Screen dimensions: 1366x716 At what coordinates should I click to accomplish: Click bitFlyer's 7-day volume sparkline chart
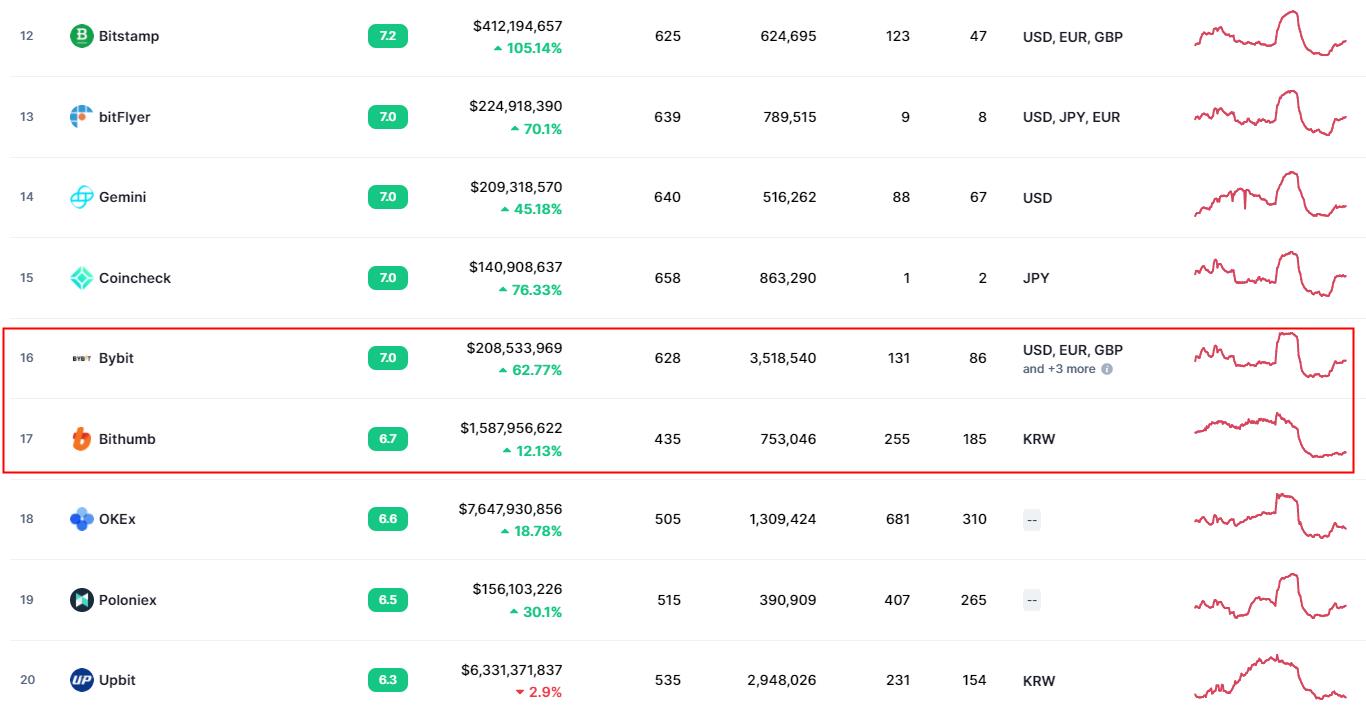1271,113
